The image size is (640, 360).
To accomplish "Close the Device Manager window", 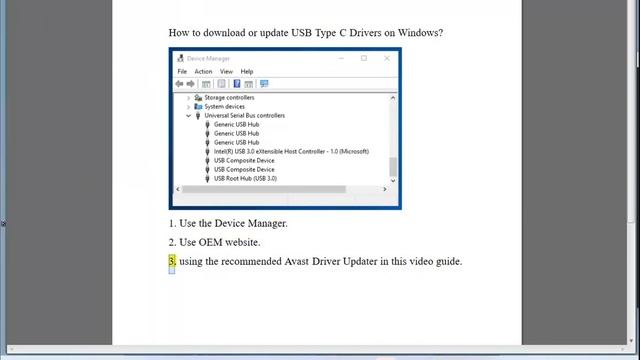I will (387, 58).
